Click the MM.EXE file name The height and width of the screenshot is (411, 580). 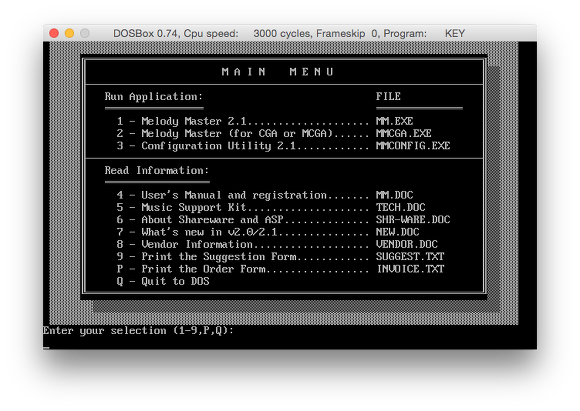(x=395, y=121)
